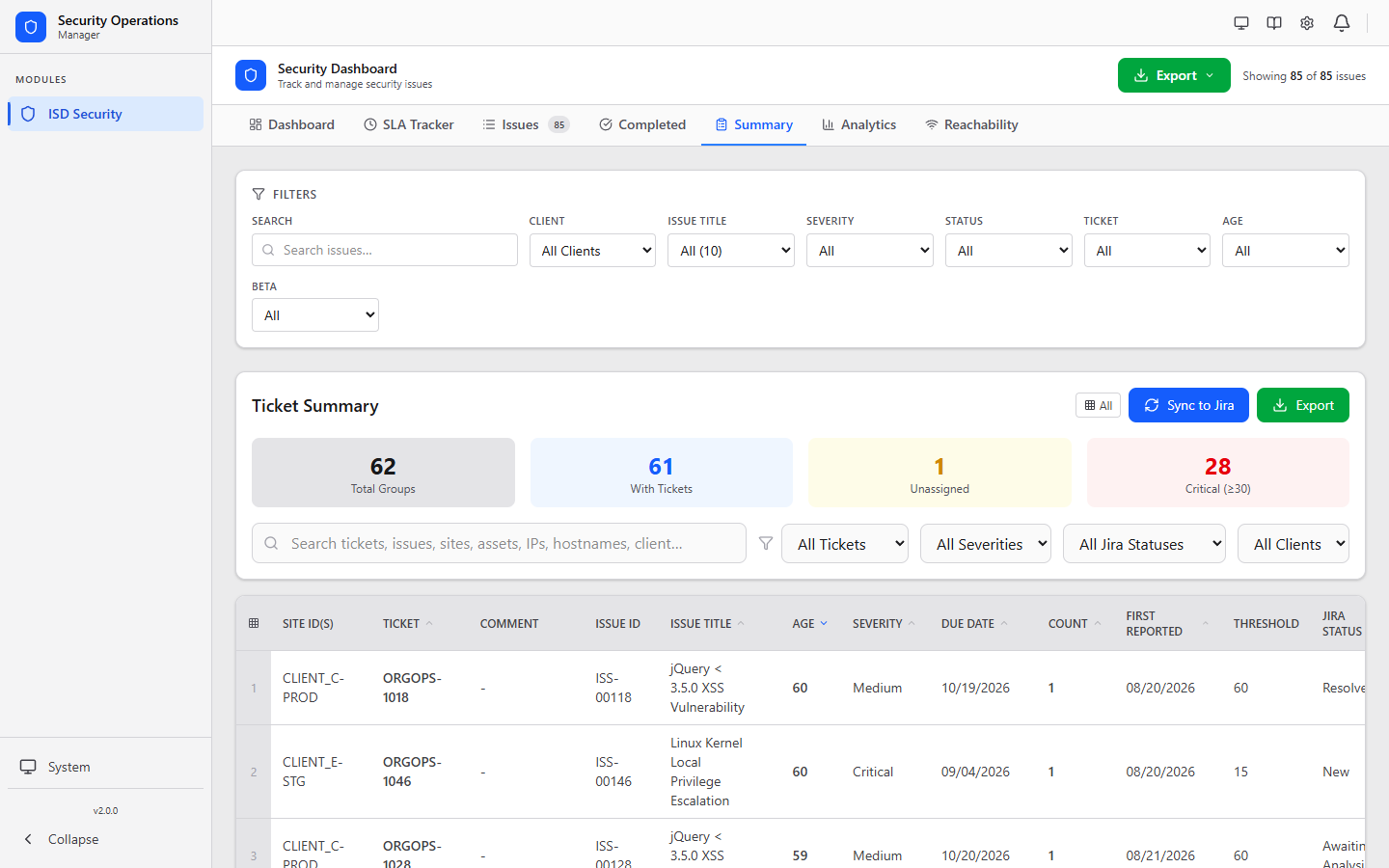Open All Clients dropdown in Ticket Summary

point(1294,544)
